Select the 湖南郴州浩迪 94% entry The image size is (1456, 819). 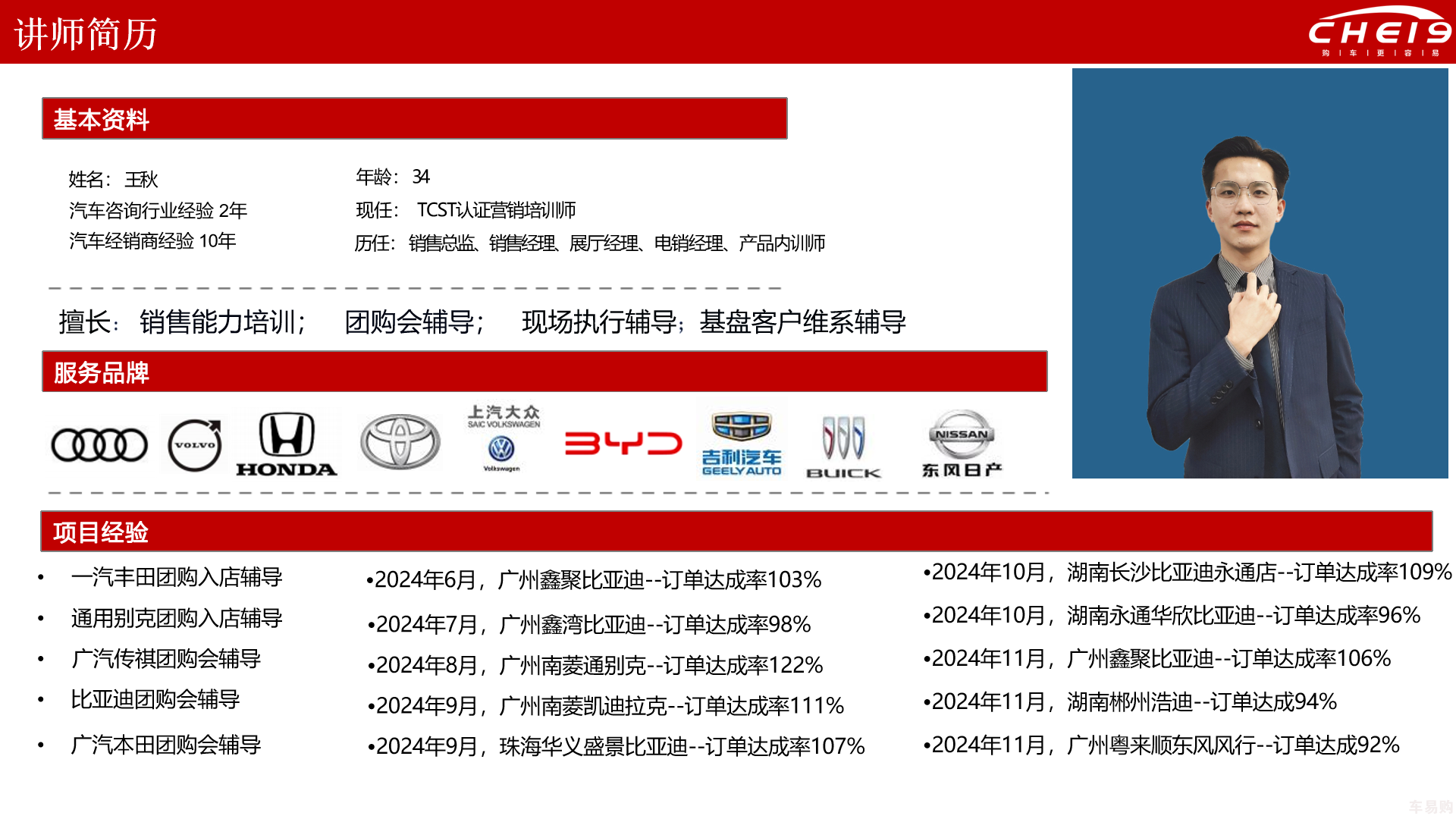[x=1130, y=702]
